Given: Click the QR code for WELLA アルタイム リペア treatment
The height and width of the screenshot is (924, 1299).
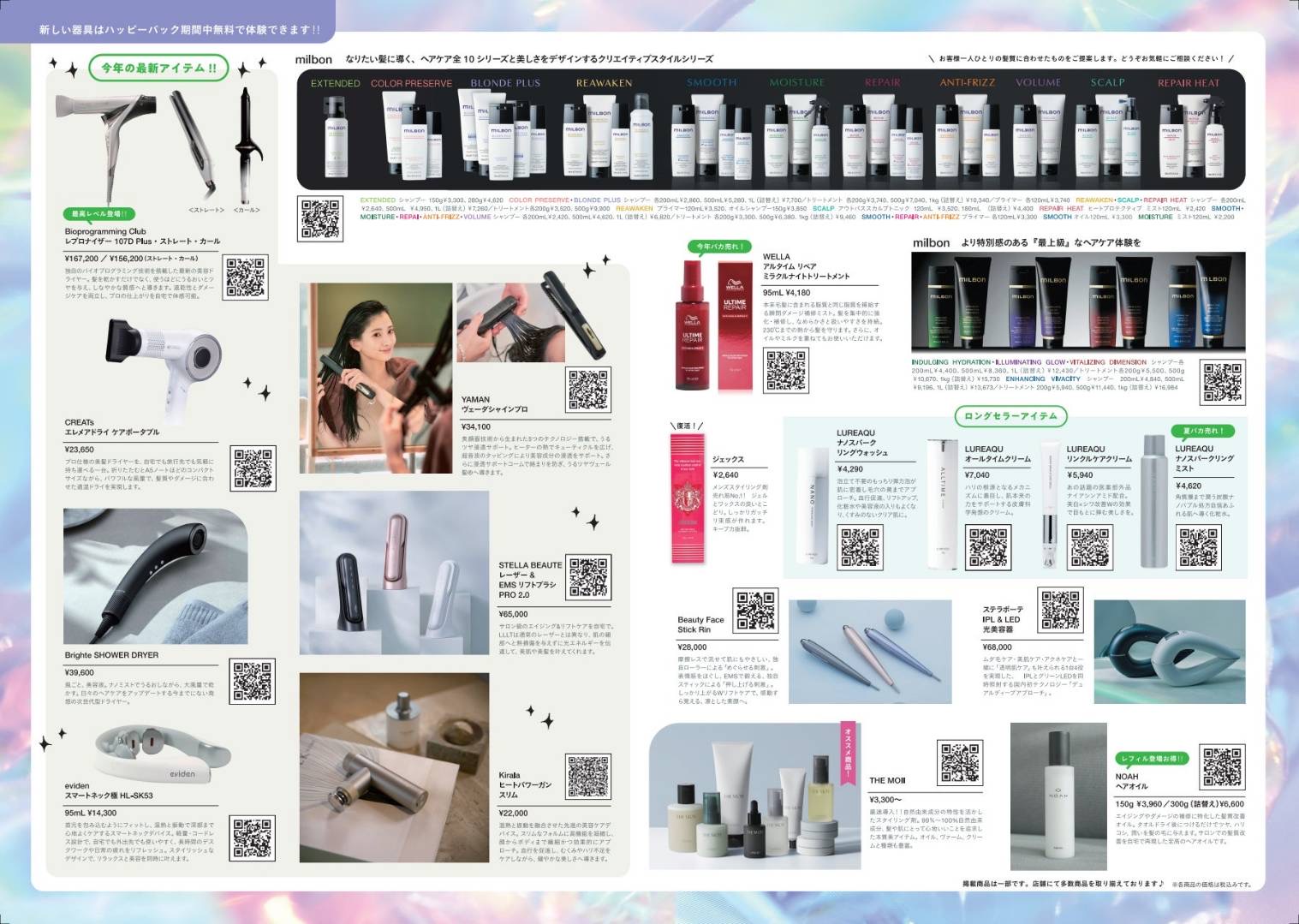Looking at the screenshot, I should (x=785, y=370).
